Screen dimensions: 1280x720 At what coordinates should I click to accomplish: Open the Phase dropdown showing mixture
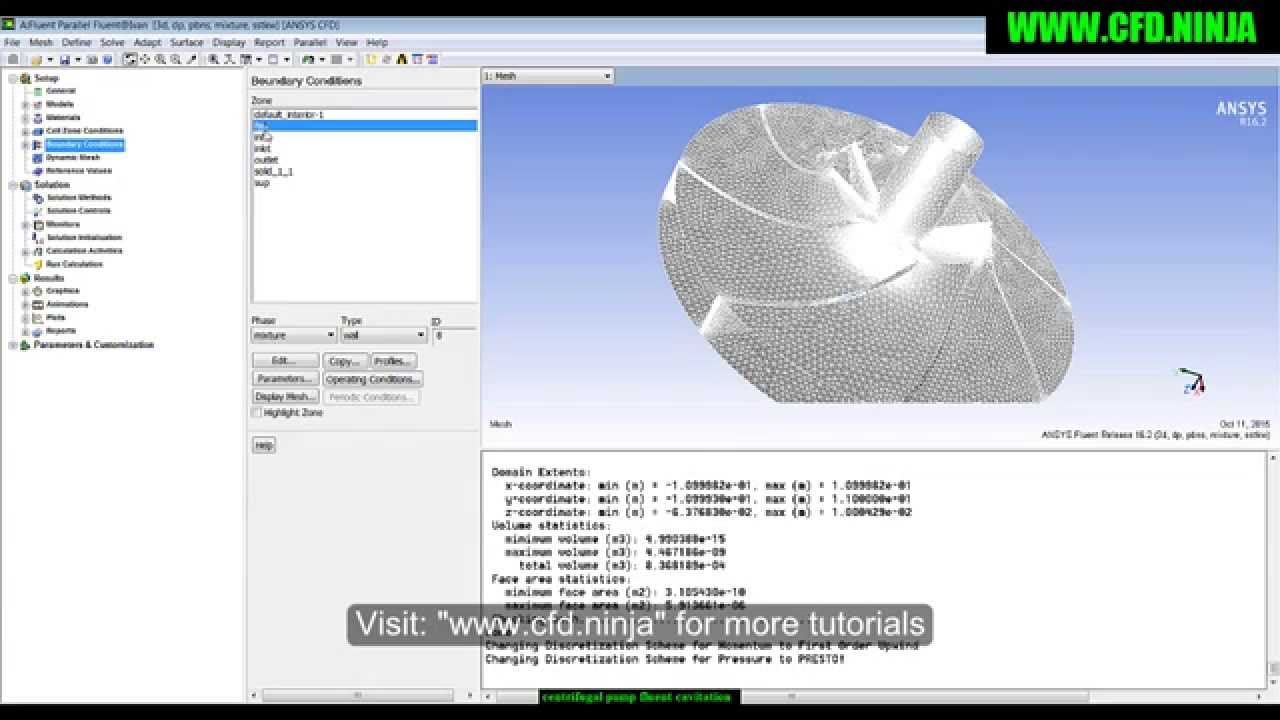pos(293,336)
